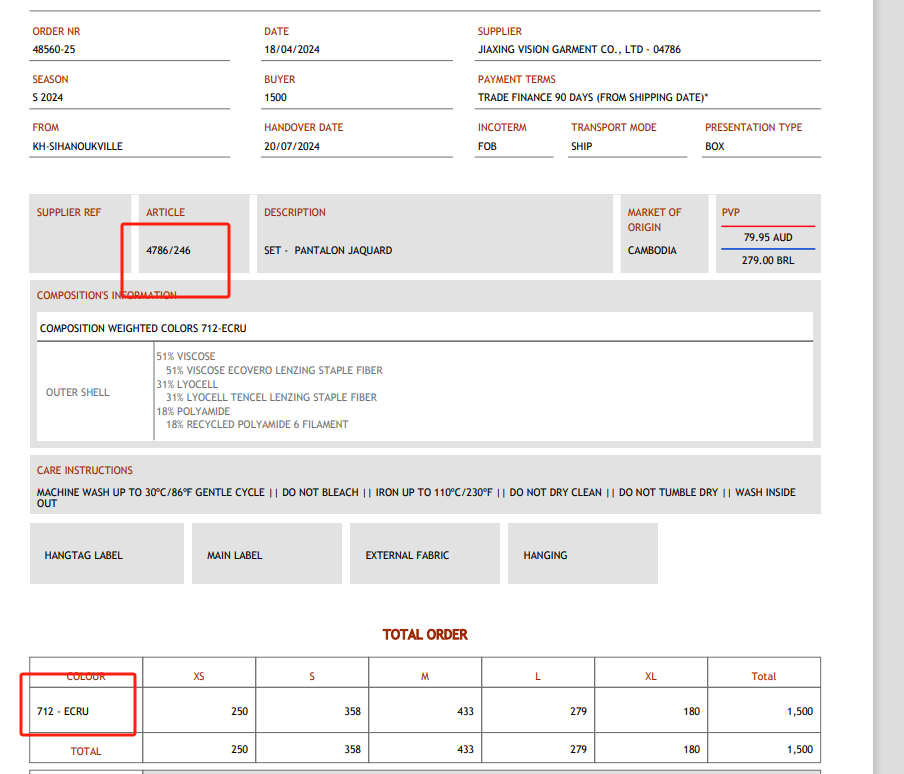The height and width of the screenshot is (774, 904).
Task: Click the FOB incoterm value
Action: coord(487,146)
